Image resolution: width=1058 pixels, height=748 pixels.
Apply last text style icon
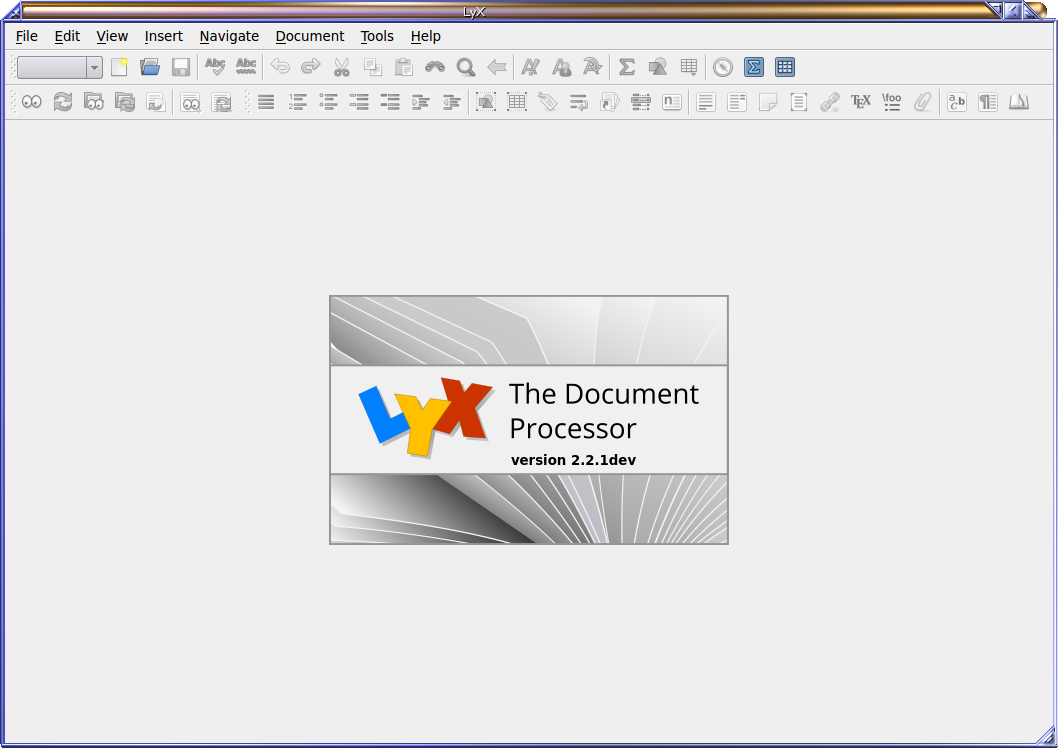(592, 67)
